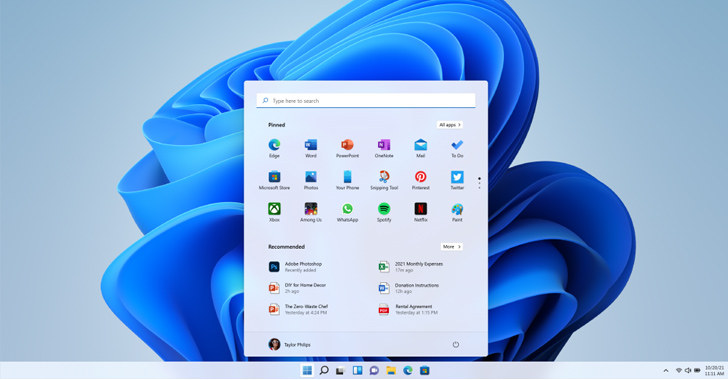Launch the Your Phone app
This screenshot has width=728, height=380.
coord(347,180)
